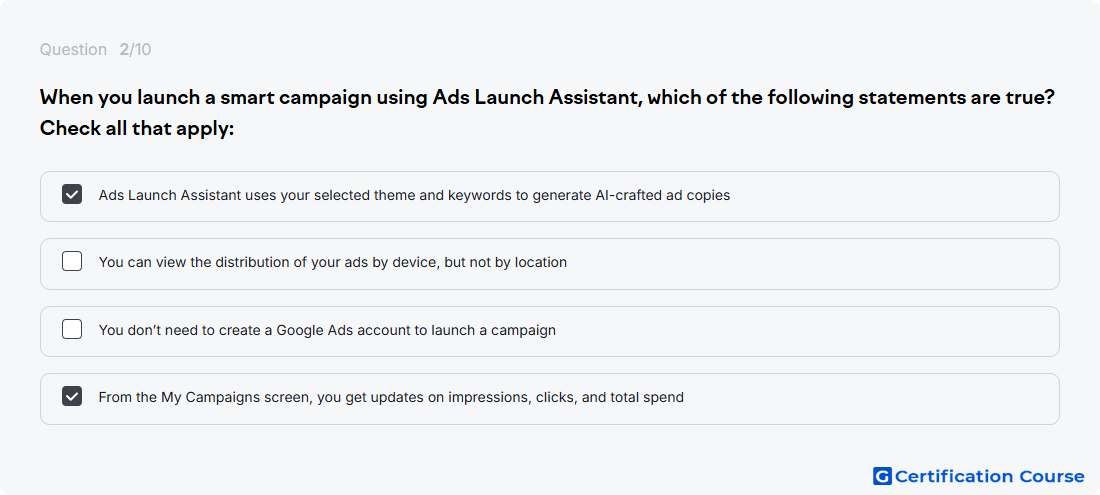Click the 'Ads Launch Assistant uses your selected theme' answer text
The image size is (1100, 495).
[x=414, y=196]
